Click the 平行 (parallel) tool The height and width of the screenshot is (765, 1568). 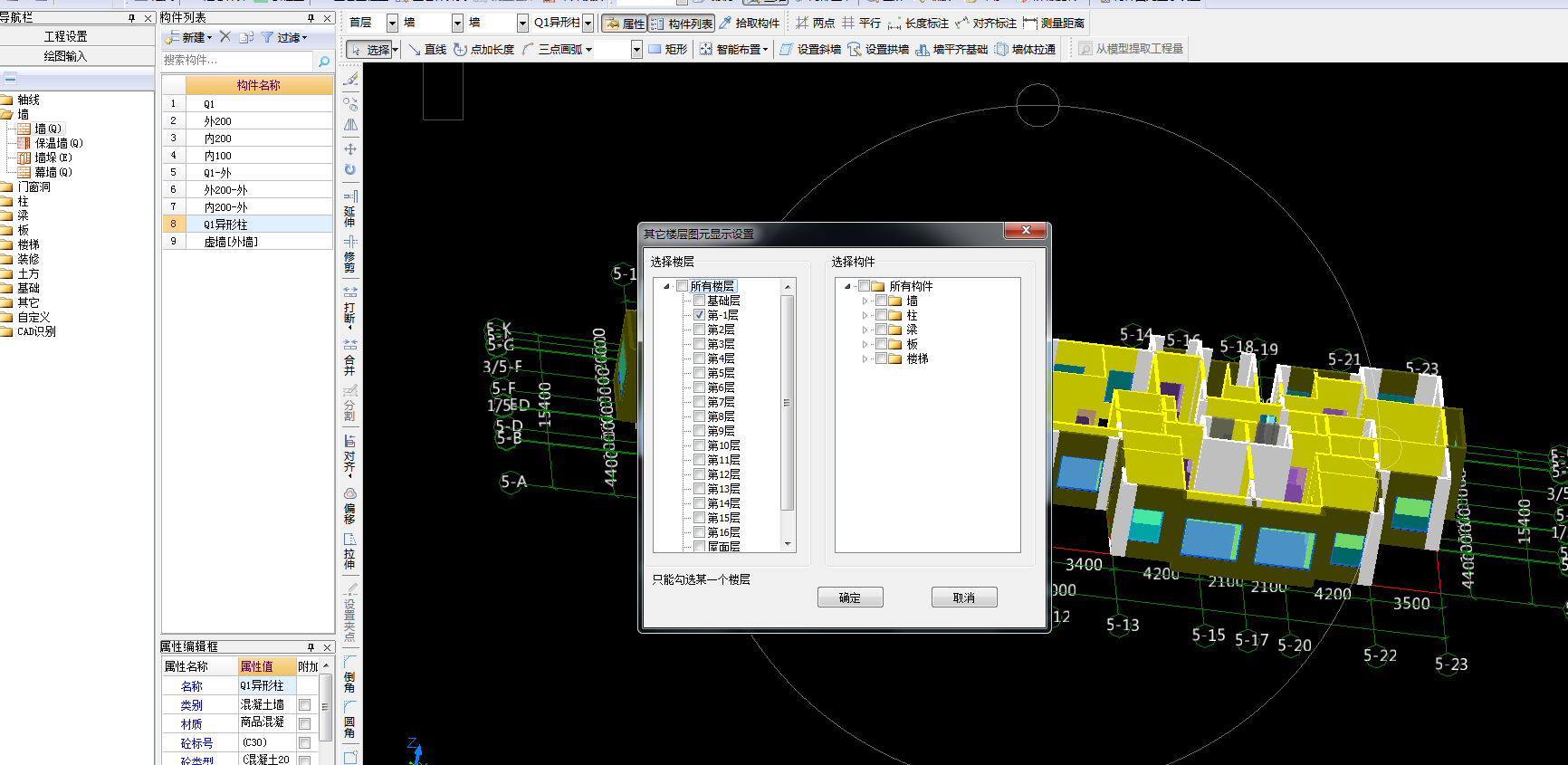point(861,23)
